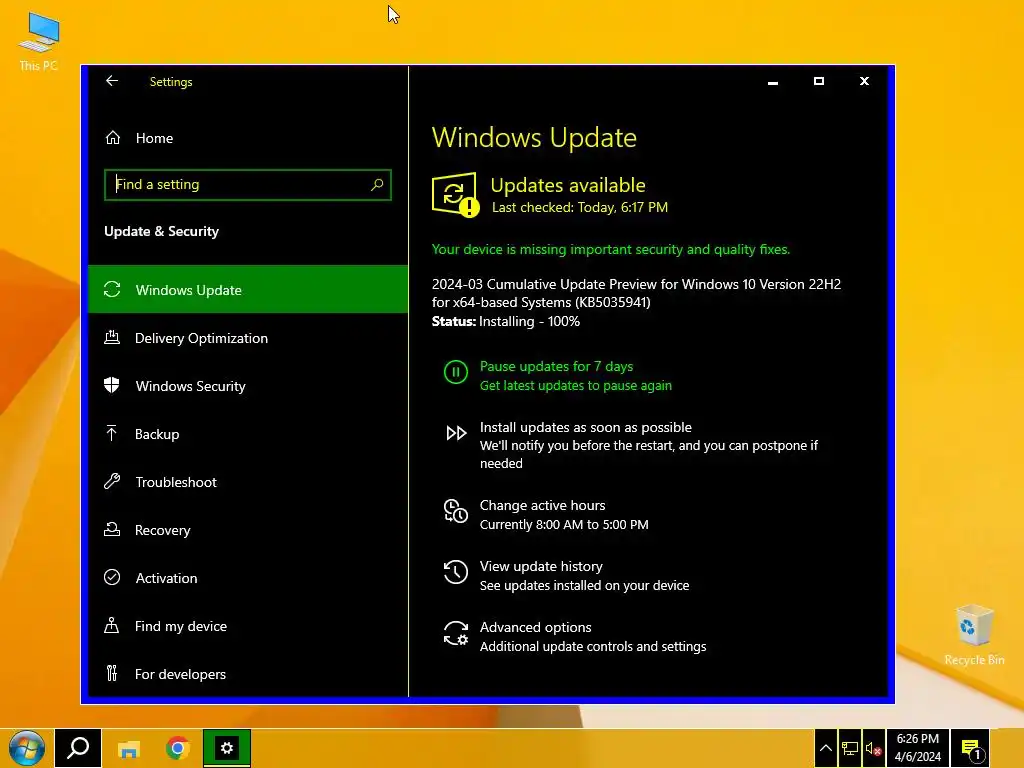
Task: Click the taskbar clock showing 6:26 PM
Action: 918,748
